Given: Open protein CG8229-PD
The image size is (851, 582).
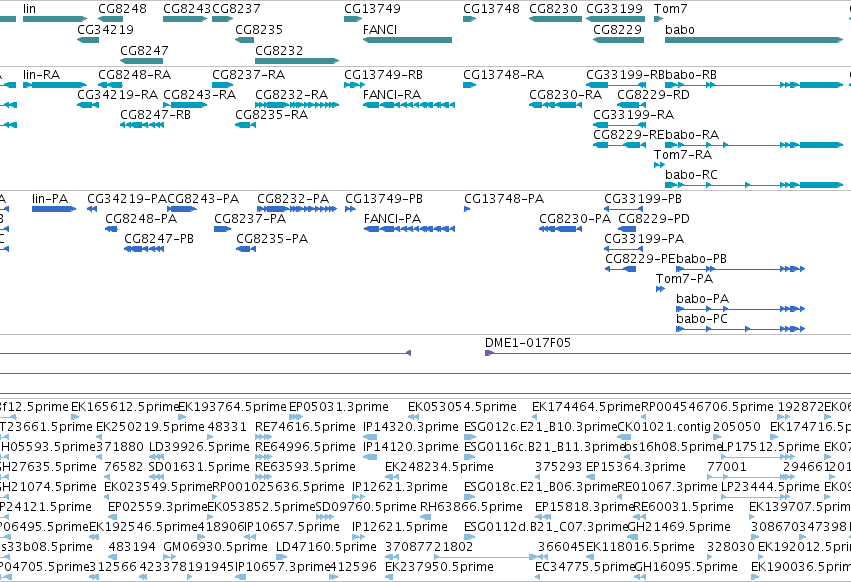Looking at the screenshot, I should (x=654, y=219).
